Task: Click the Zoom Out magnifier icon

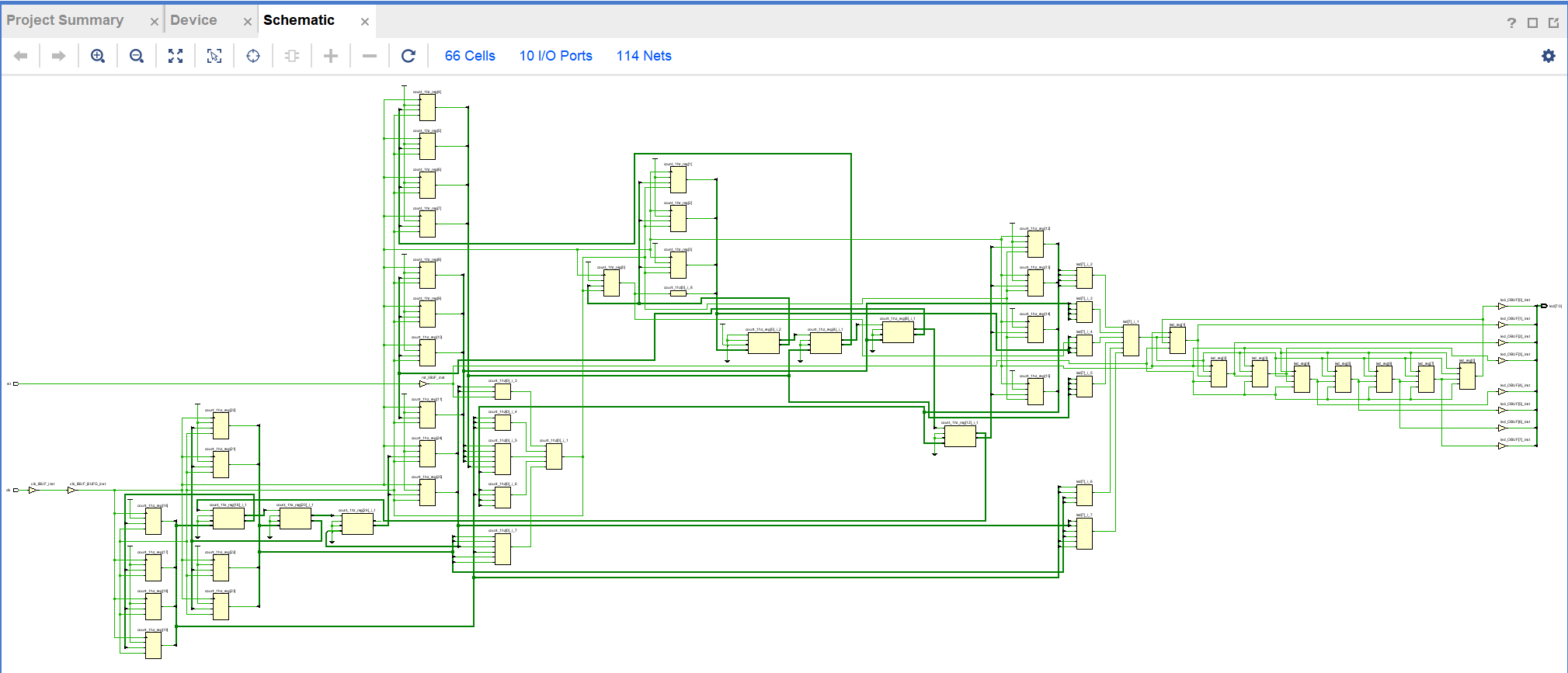Action: tap(137, 56)
